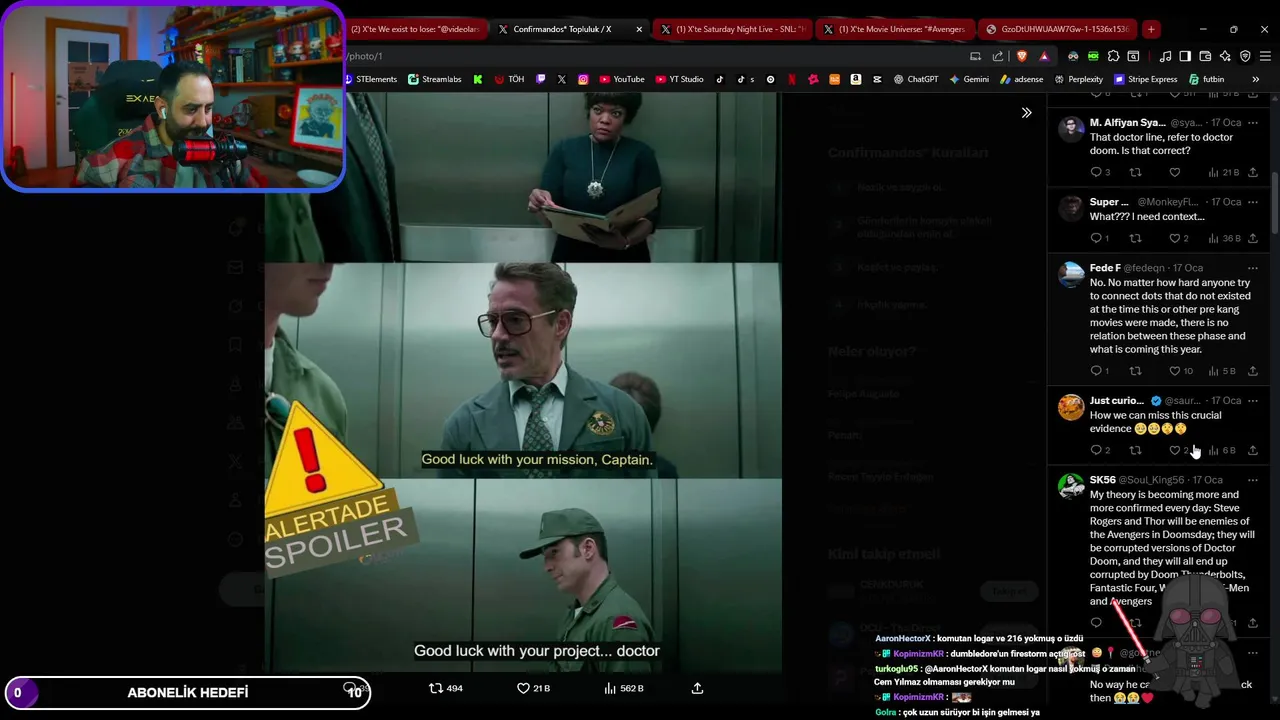
Task: Click the Brave Shields lion icon
Action: click(x=1022, y=56)
